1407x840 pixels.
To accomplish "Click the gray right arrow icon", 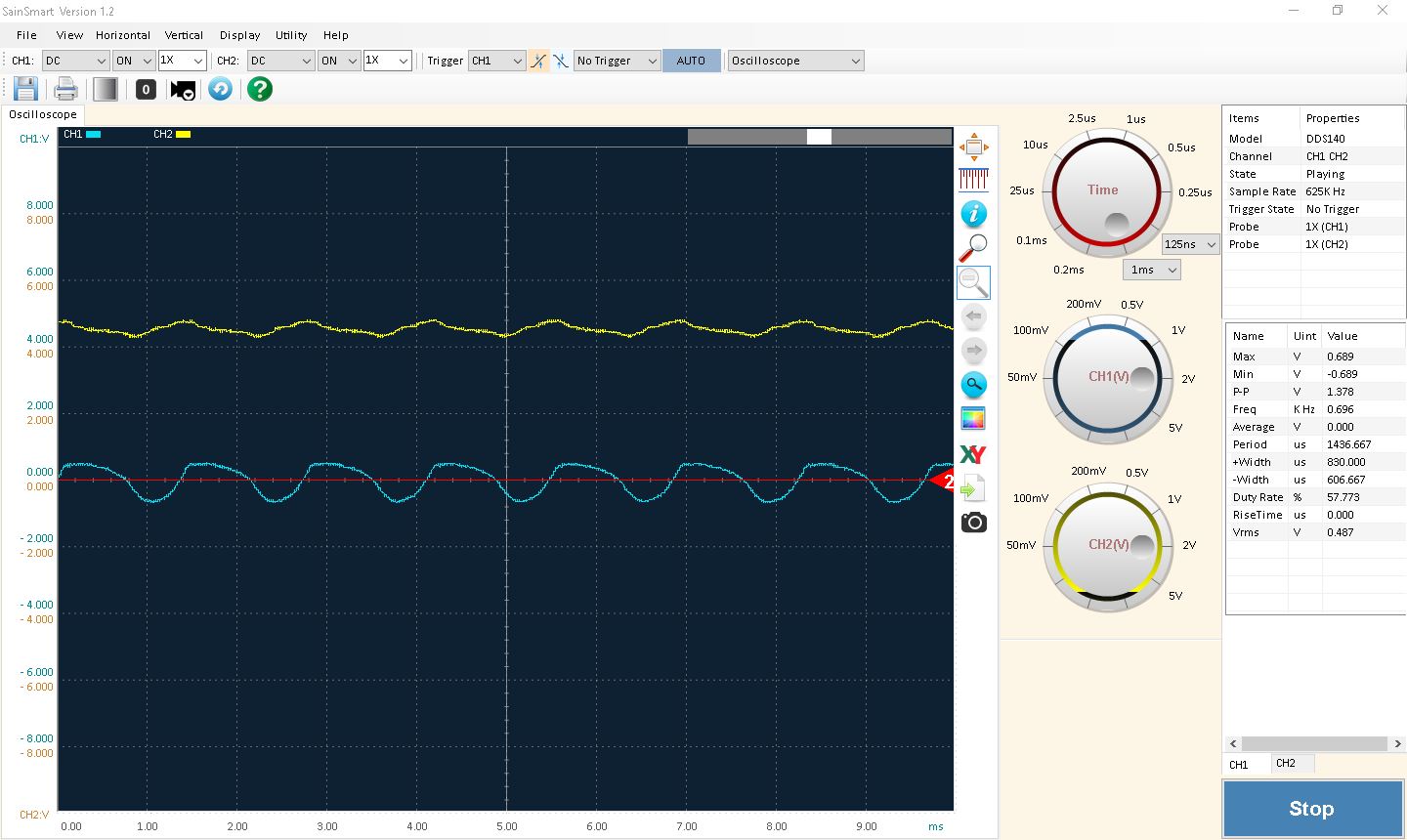I will pyautogui.click(x=973, y=351).
